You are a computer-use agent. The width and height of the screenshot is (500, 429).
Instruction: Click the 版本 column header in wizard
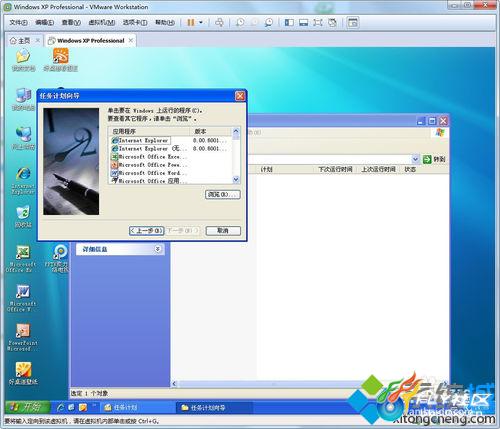coord(211,131)
